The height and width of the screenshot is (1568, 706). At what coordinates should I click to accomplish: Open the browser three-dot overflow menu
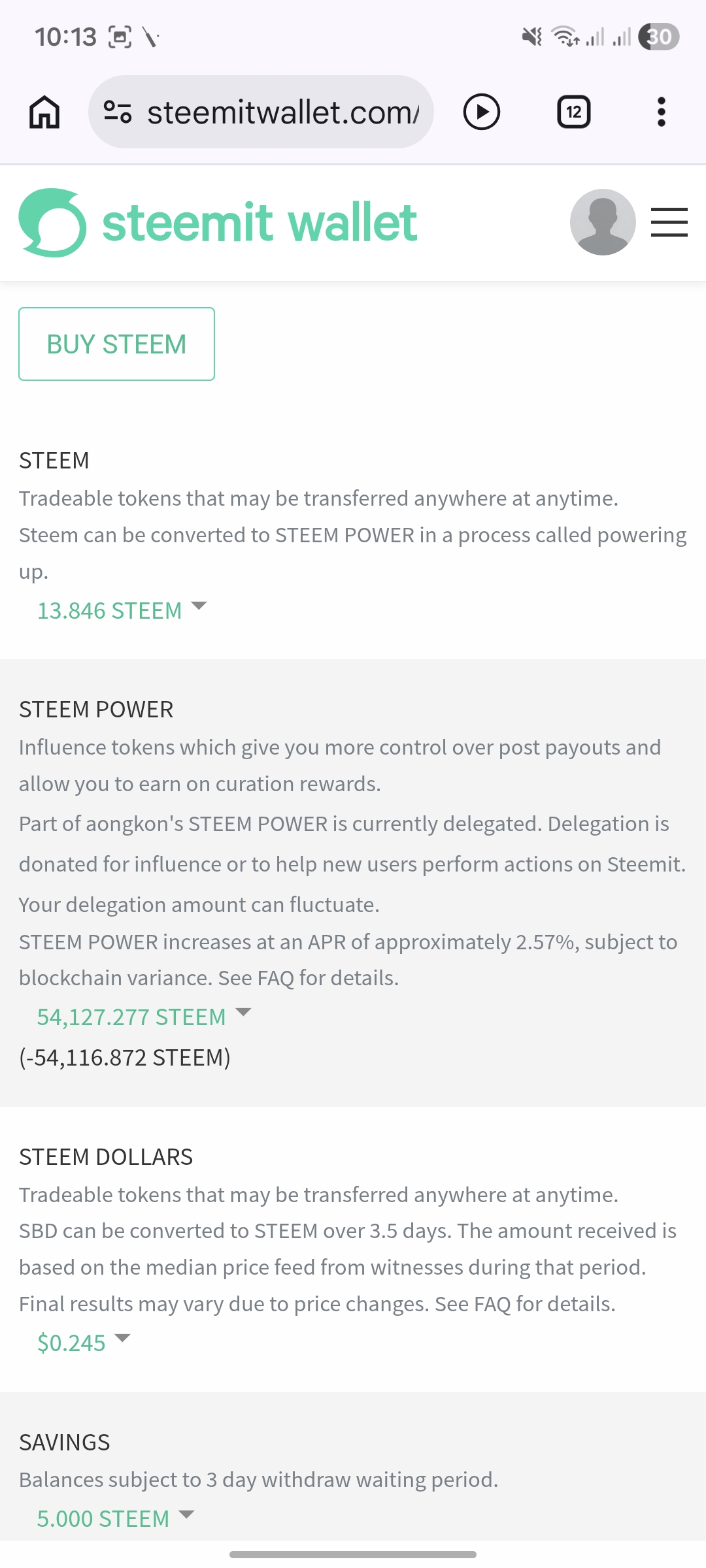[x=661, y=112]
